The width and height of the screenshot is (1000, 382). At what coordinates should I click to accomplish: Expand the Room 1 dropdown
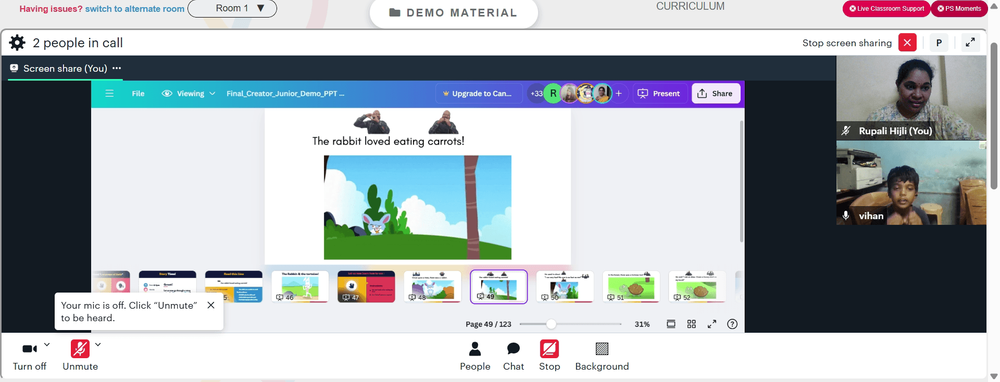pos(232,8)
